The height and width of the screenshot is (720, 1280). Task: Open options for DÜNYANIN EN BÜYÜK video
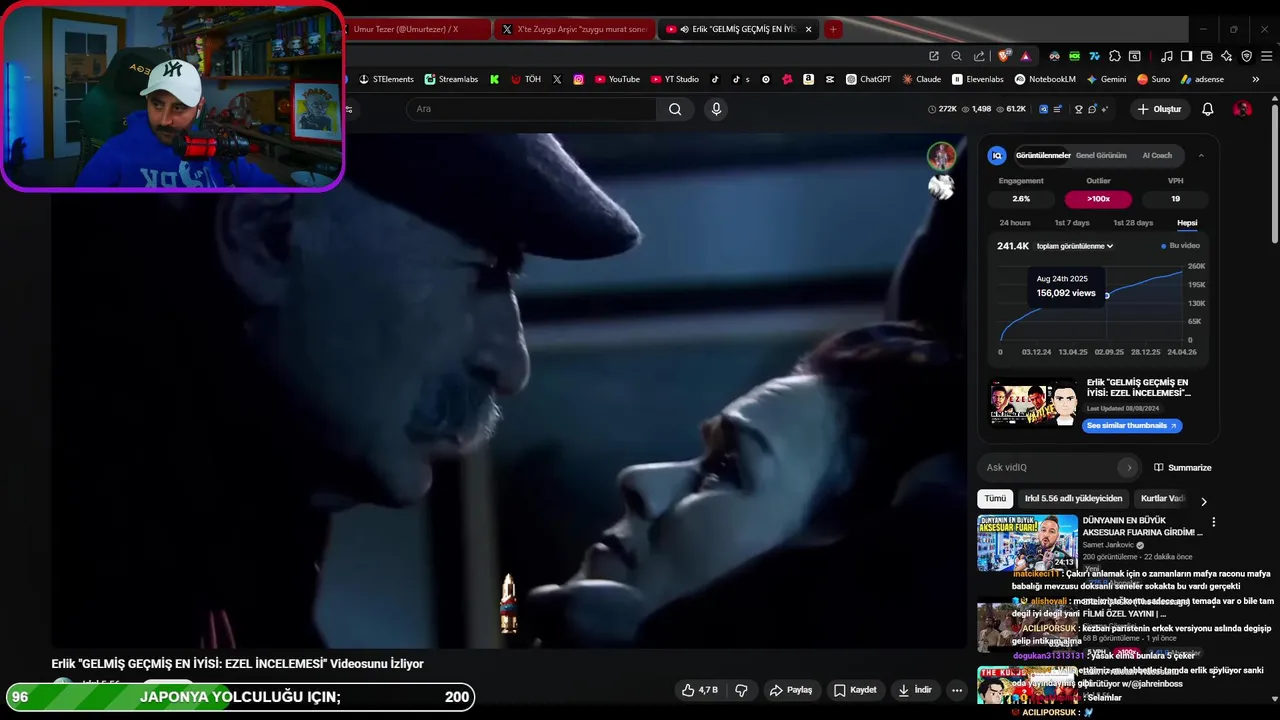click(1213, 522)
